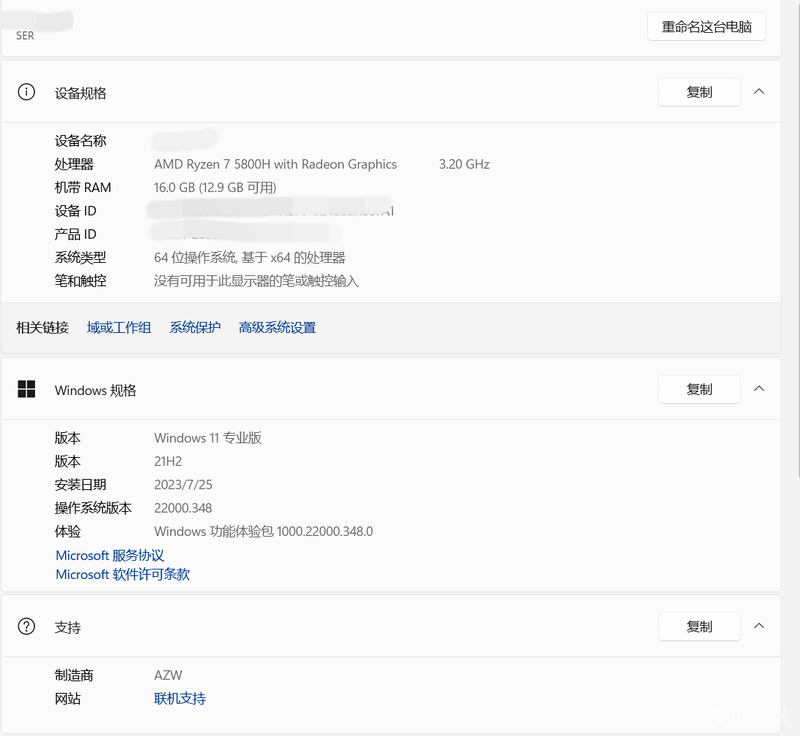Select the RAM value 16.0 GB (12.9 GB 可用)

(215, 188)
